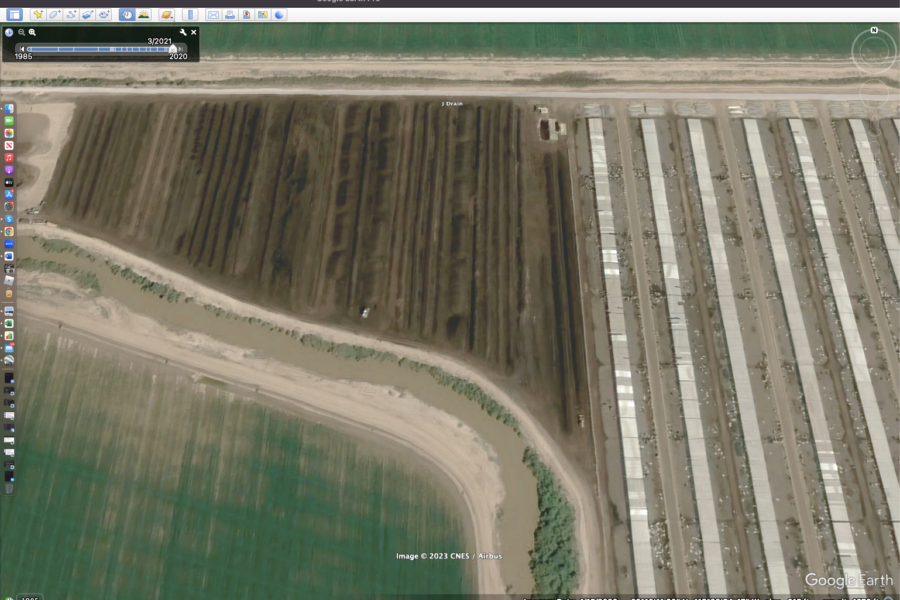Email the current view
This screenshot has width=900, height=600.
213,14
